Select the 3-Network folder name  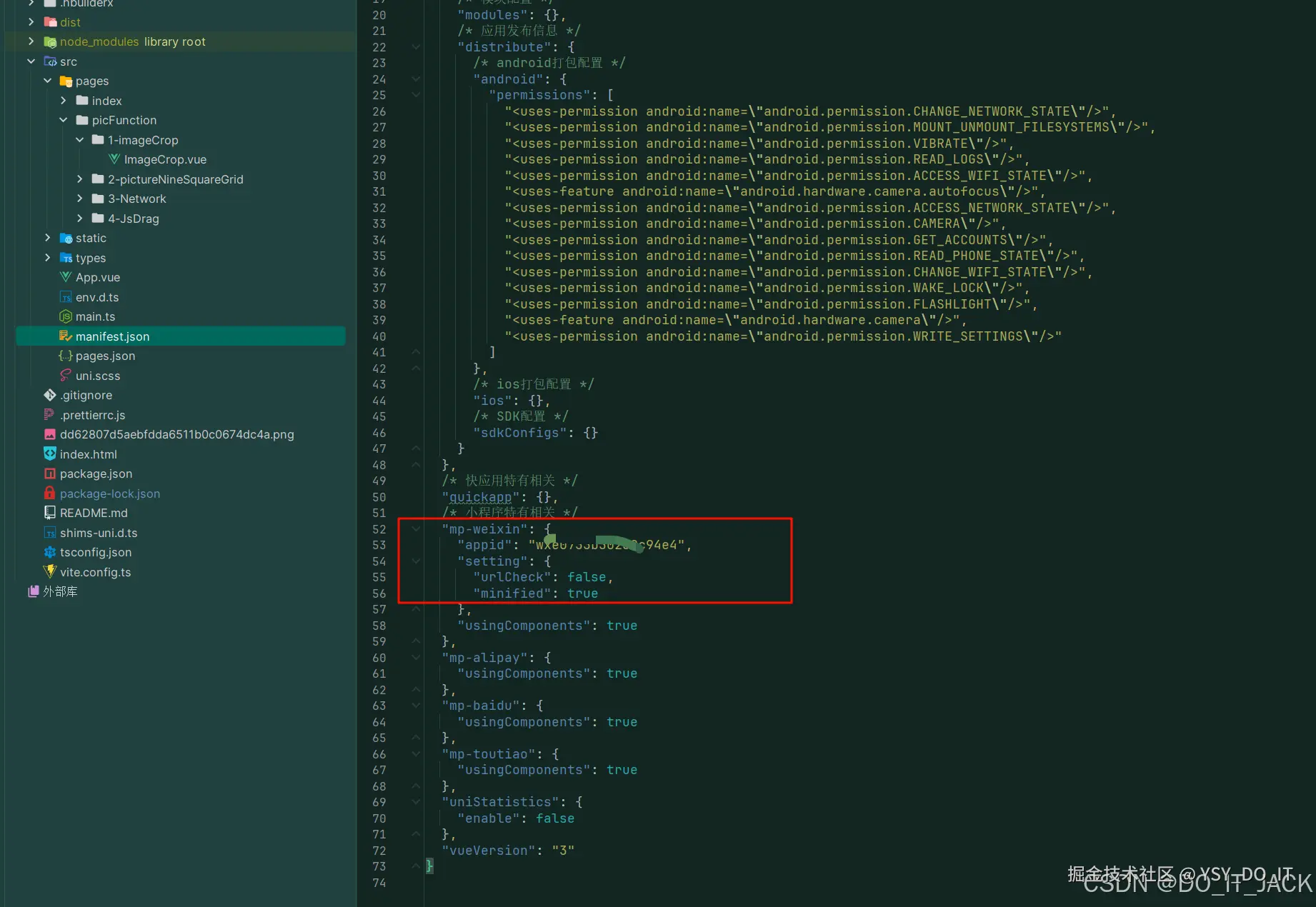coord(137,199)
